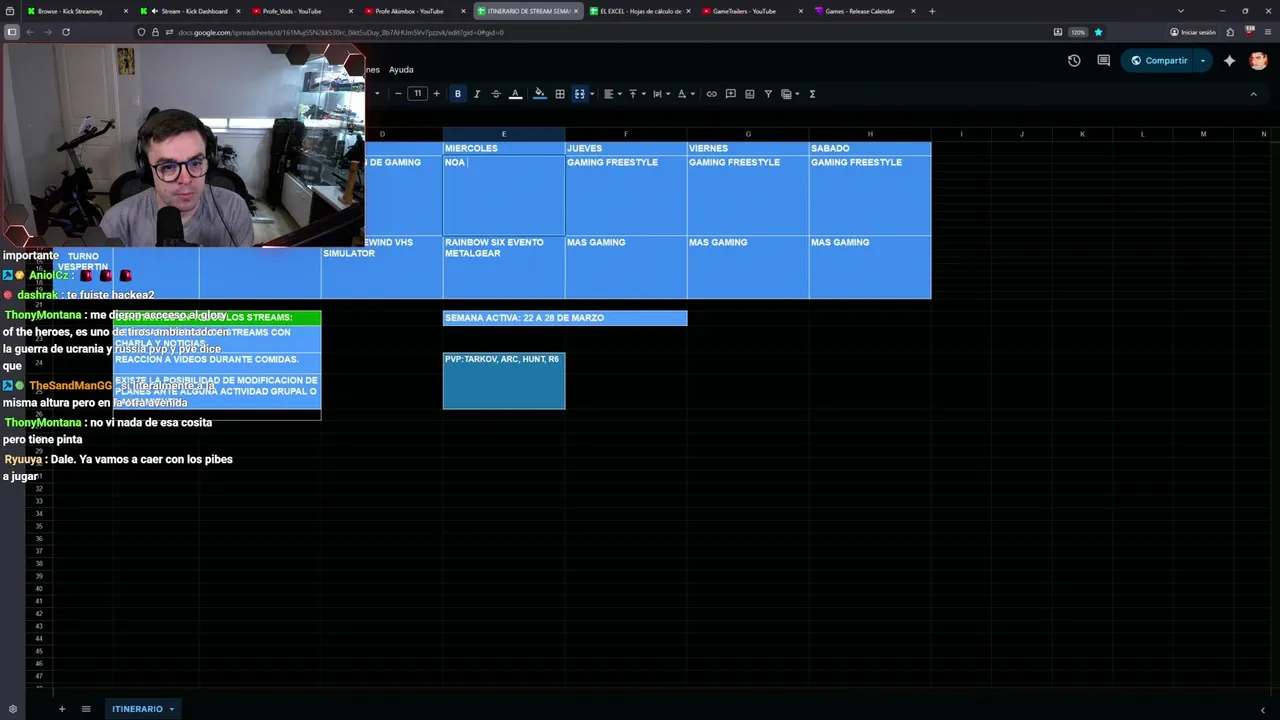
Task: Expand the filter views dropdown arrow
Action: click(798, 94)
